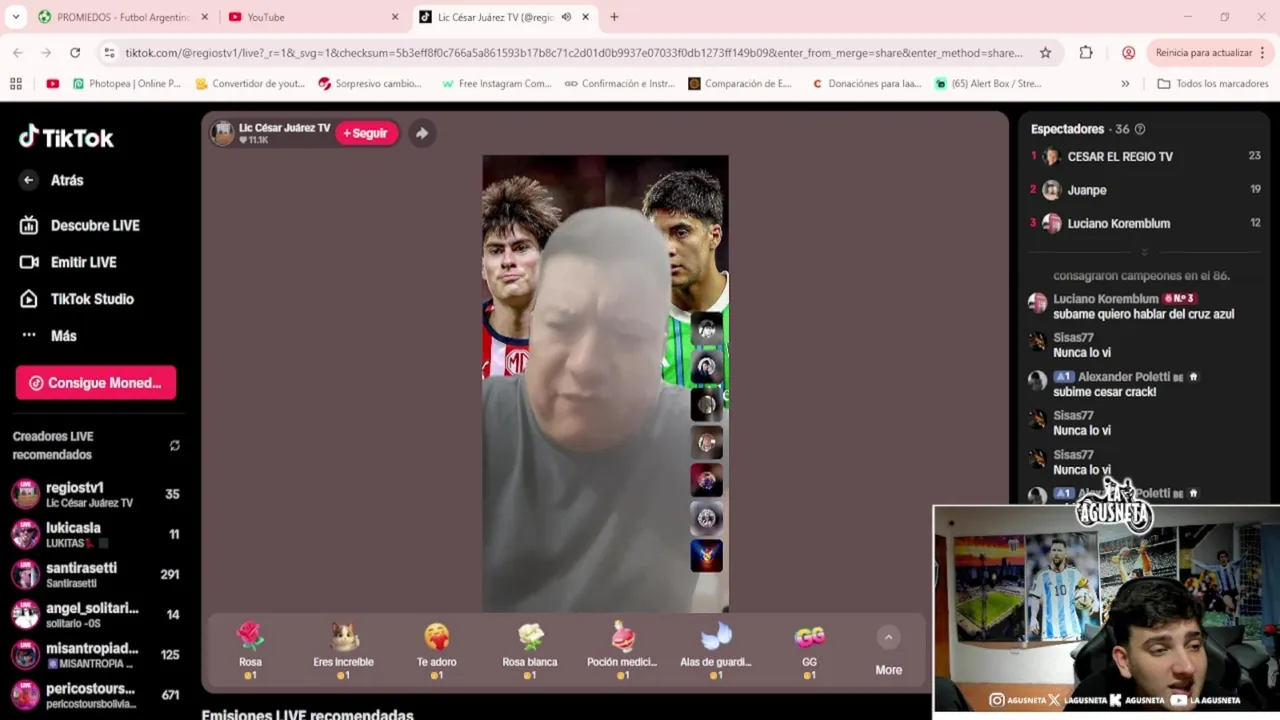
Task: Open a new browser tab
Action: coord(614,17)
